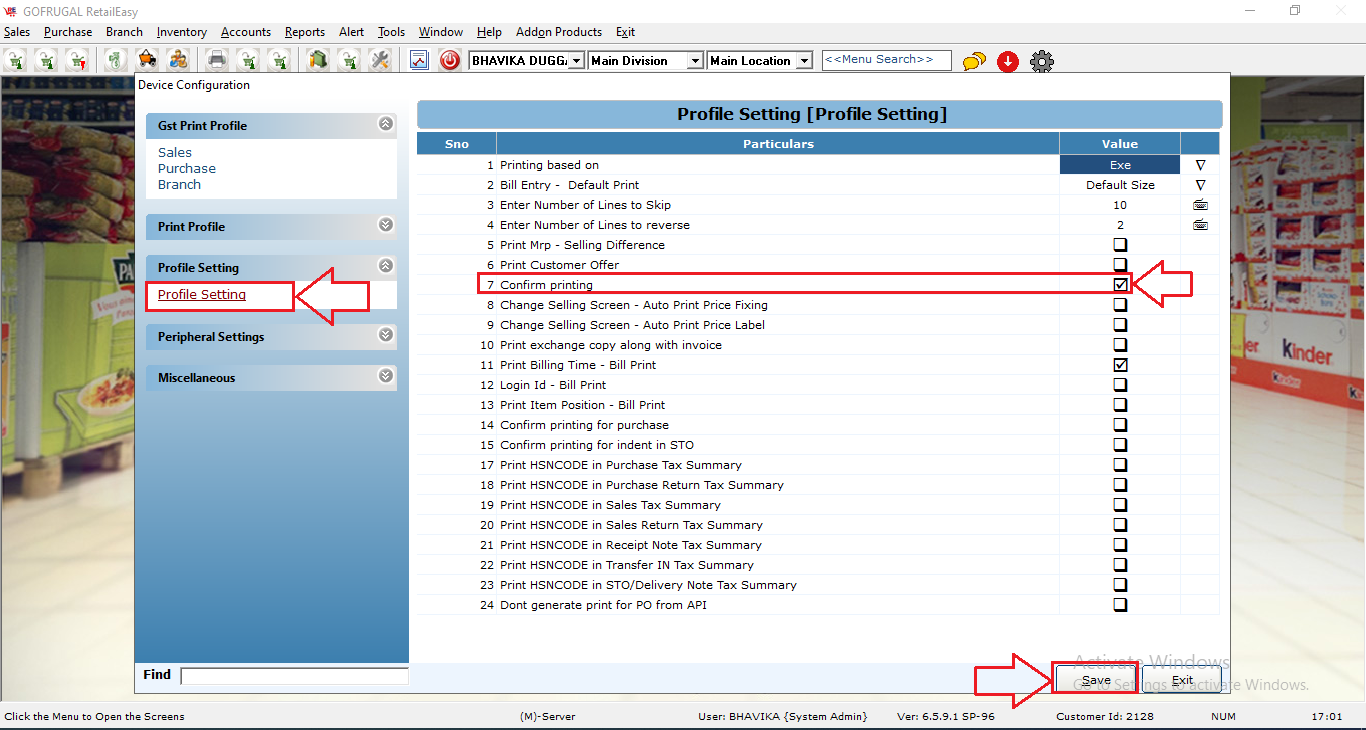Image resolution: width=1366 pixels, height=730 pixels.
Task: Click the Save button
Action: tap(1096, 680)
